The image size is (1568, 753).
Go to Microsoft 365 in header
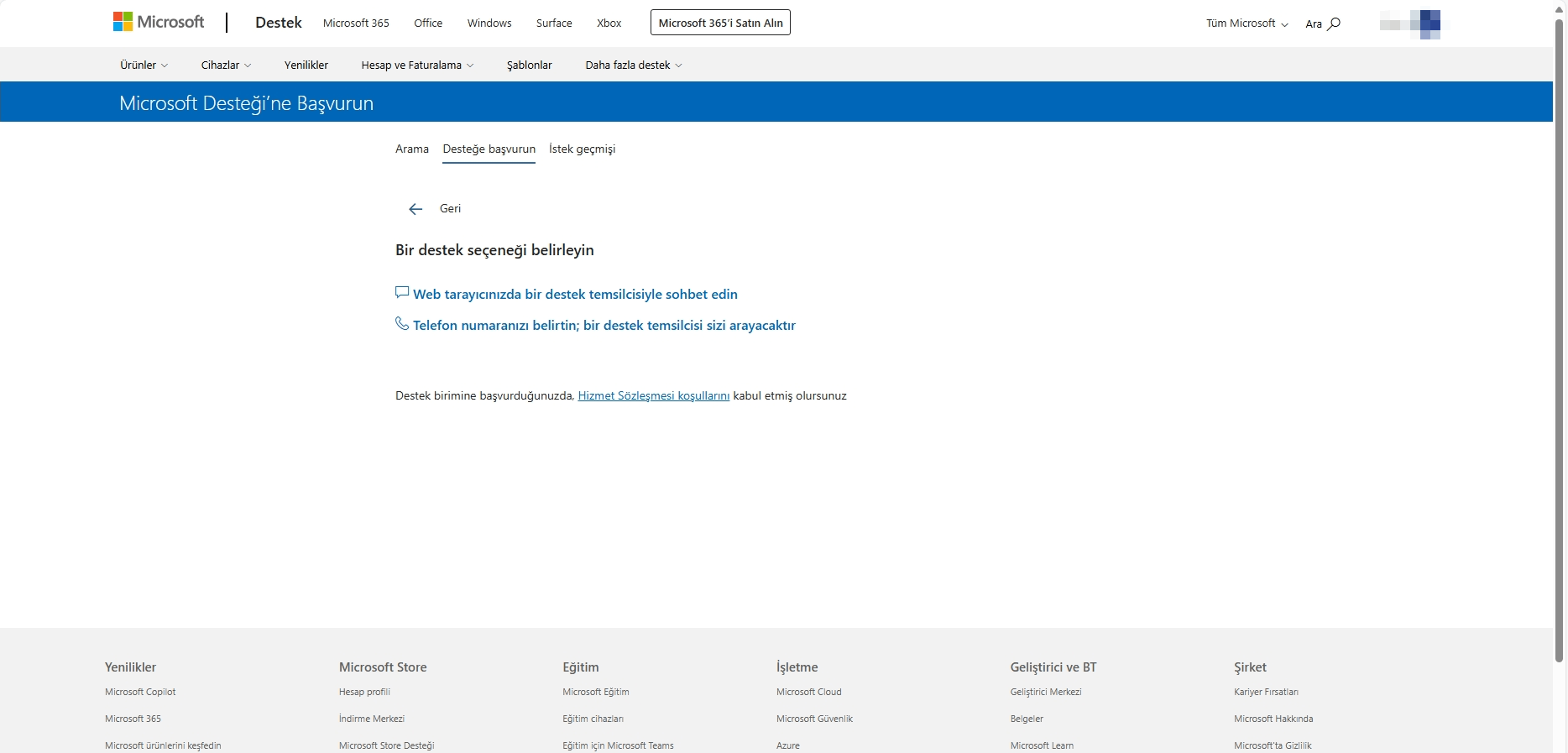coord(356,24)
